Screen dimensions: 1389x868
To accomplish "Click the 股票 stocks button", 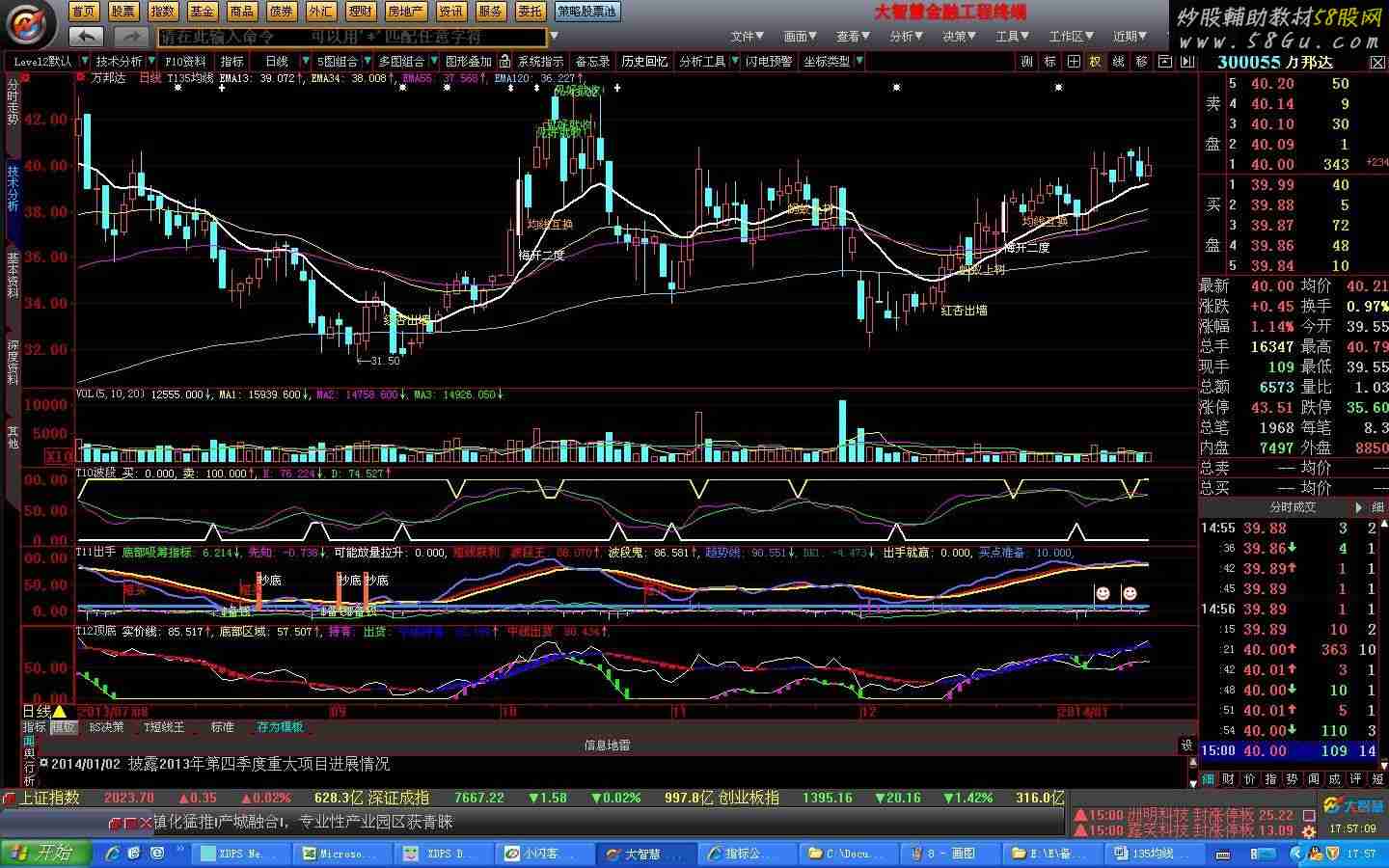I will (123, 12).
